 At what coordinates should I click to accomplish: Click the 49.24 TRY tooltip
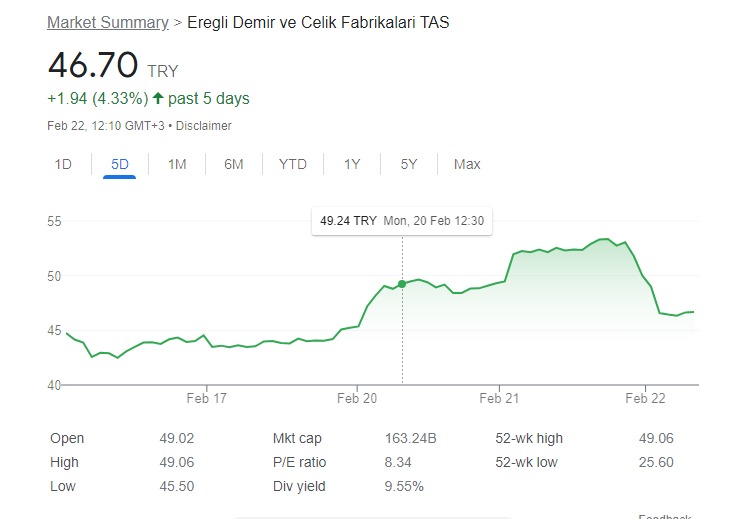click(402, 221)
